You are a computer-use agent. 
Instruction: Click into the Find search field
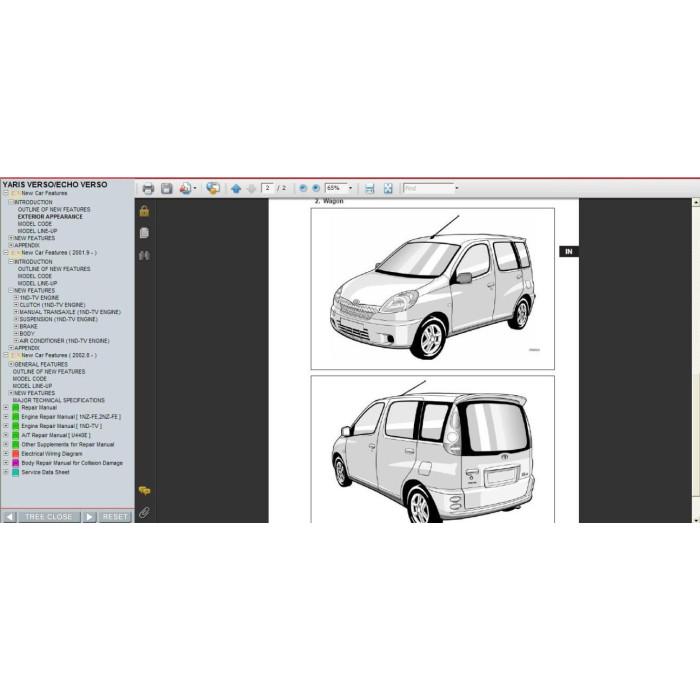coord(429,188)
